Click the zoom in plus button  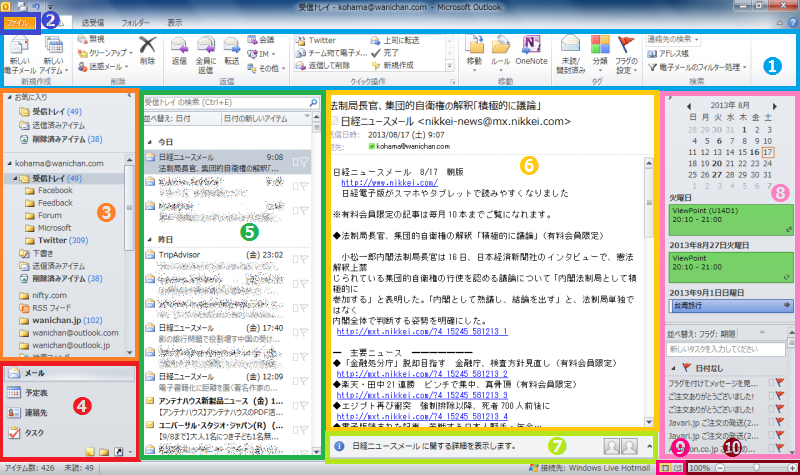coord(792,468)
